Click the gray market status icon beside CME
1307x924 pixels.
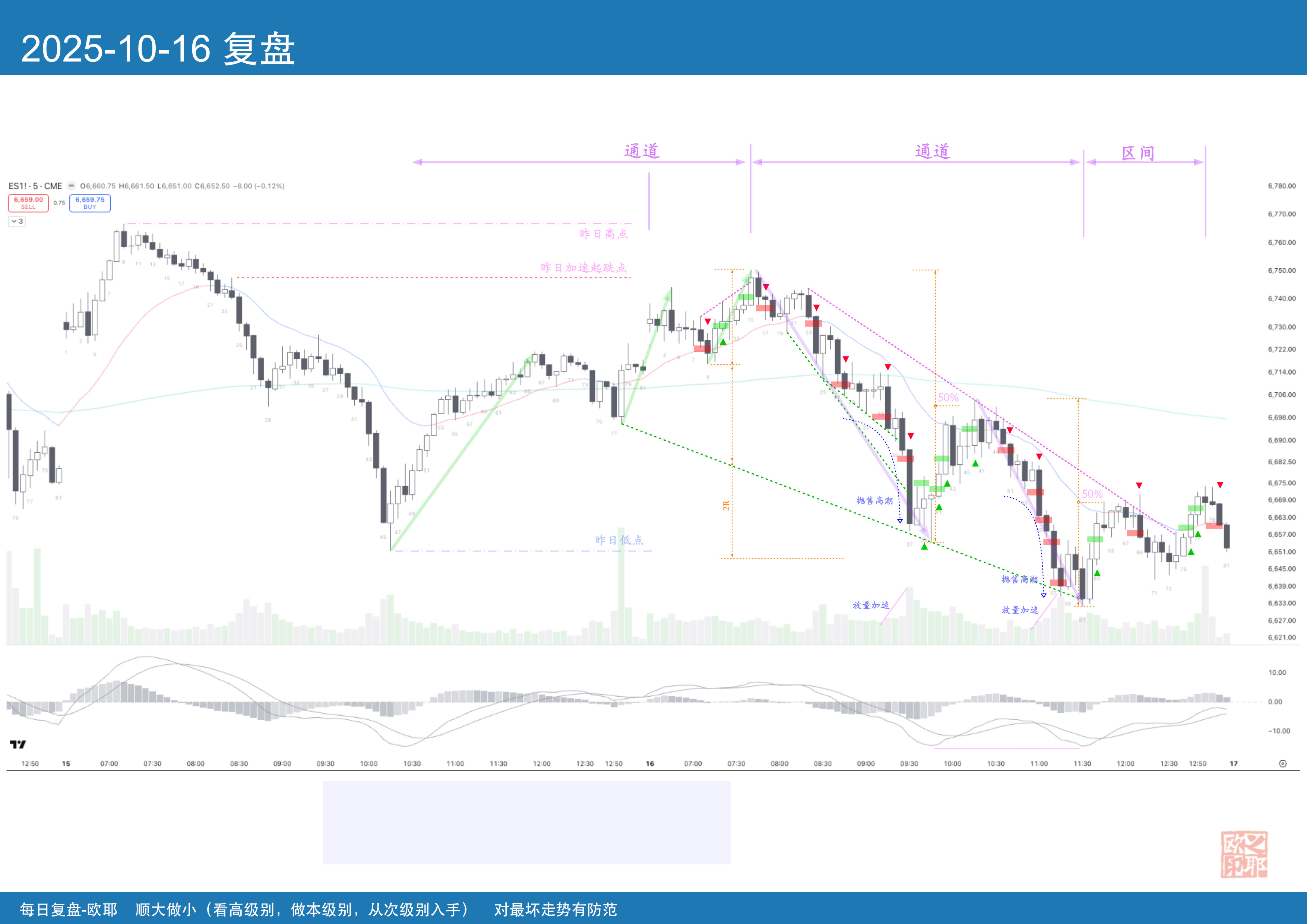click(71, 186)
